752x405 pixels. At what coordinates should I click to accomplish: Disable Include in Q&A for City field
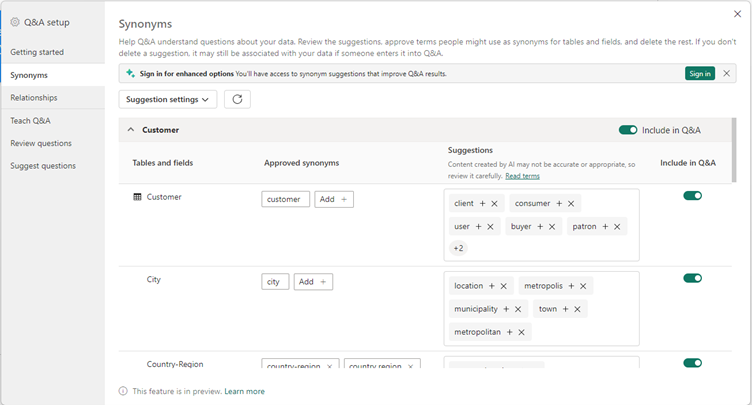click(x=692, y=278)
